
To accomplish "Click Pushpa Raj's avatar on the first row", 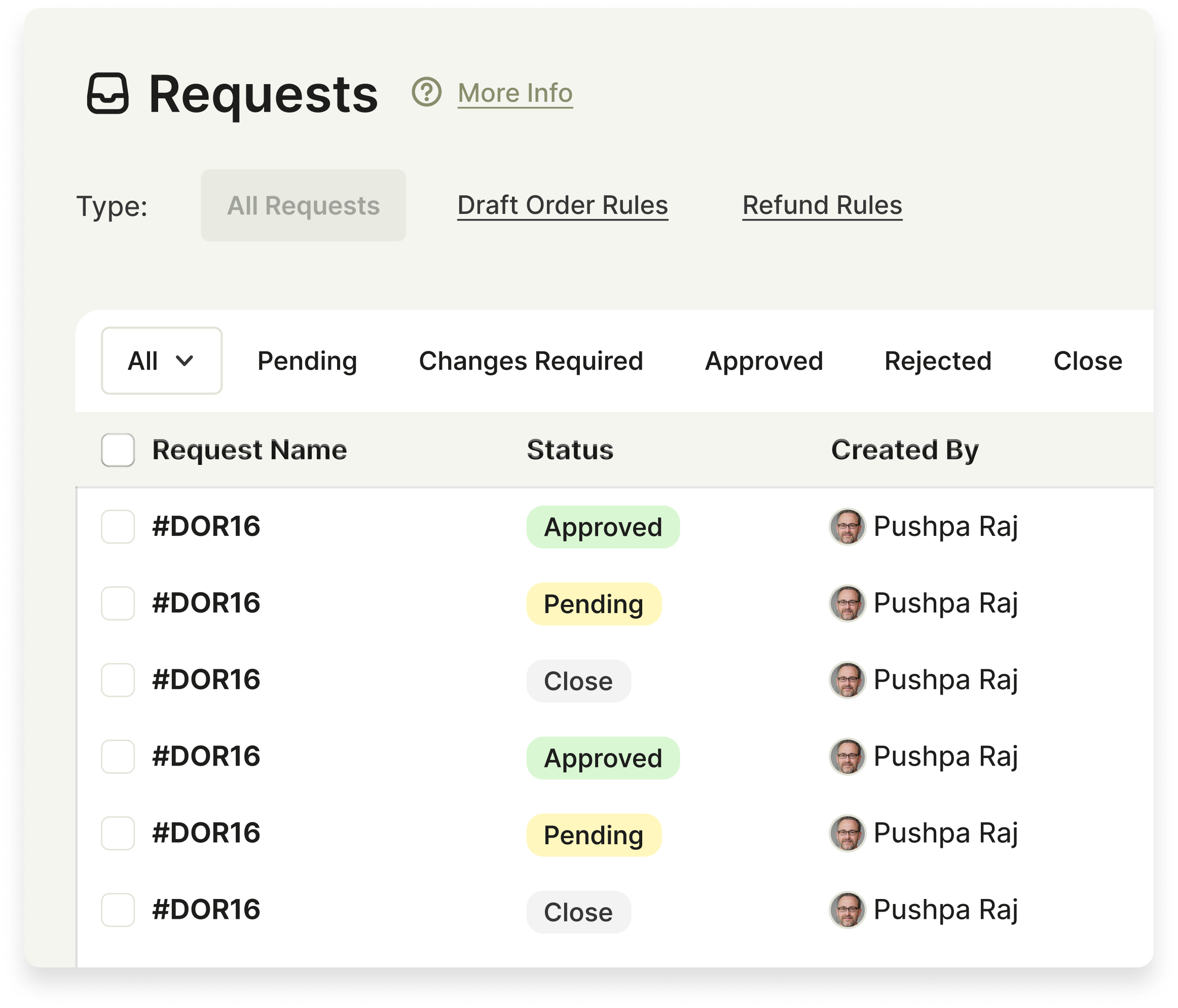I will 847,526.
